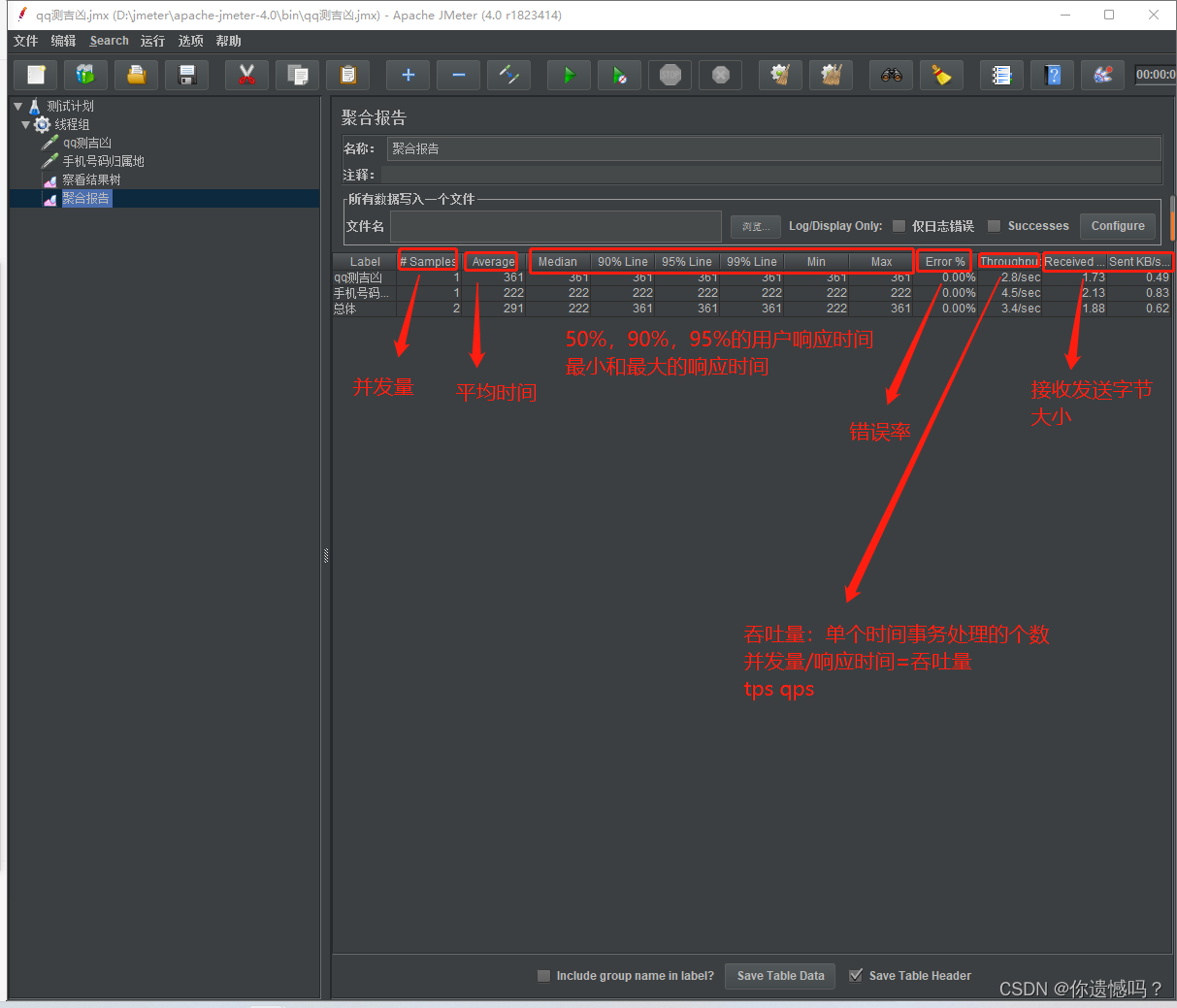Toggle the Save Table Header checkbox

856,976
